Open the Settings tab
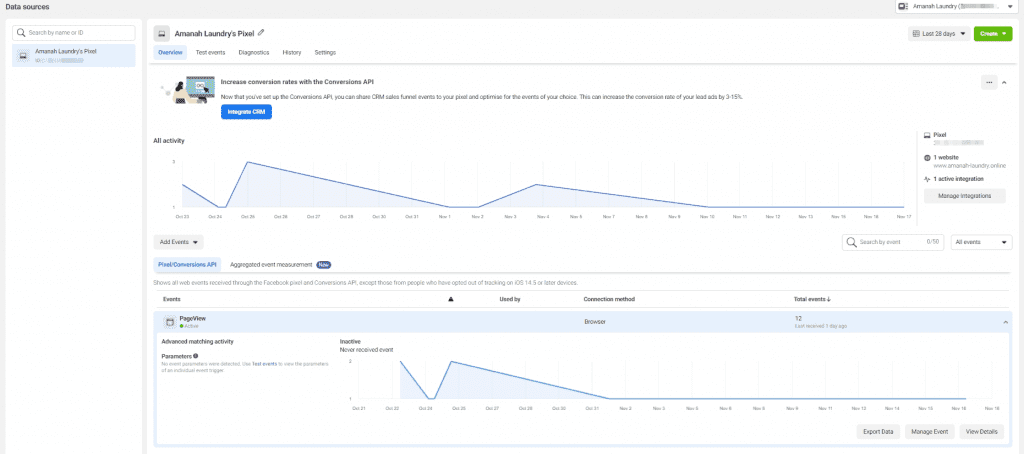 325,52
